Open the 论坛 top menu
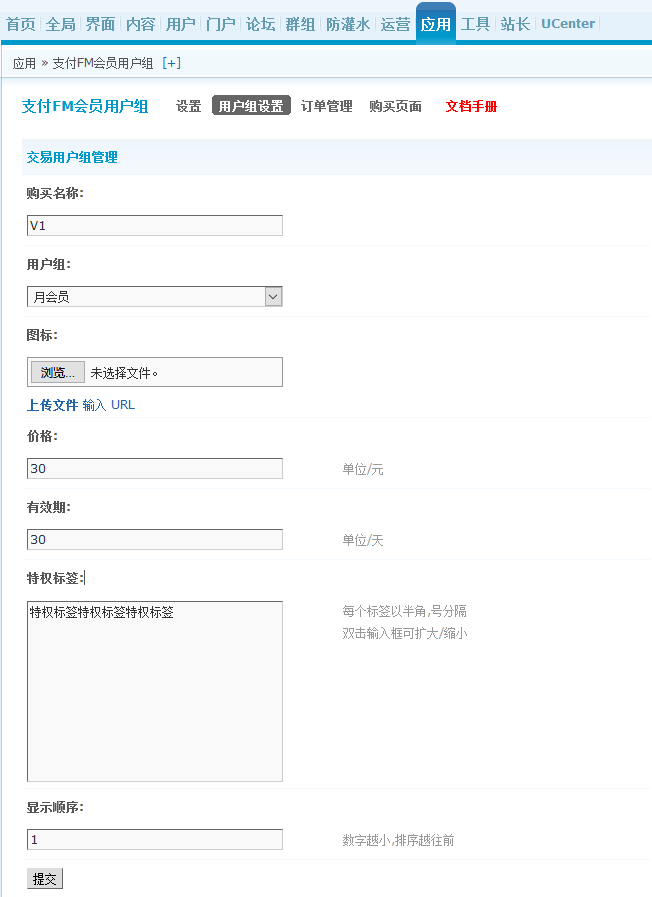 [261, 24]
